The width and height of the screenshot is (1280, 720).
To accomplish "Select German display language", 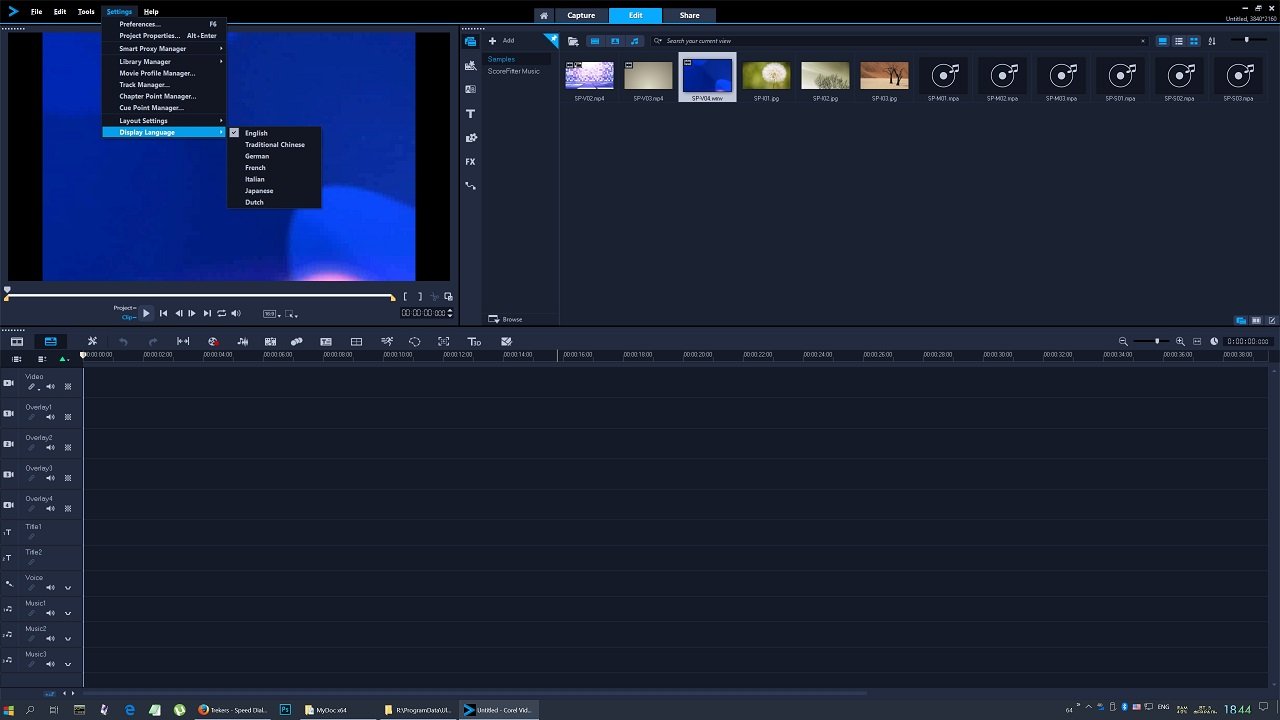I will click(257, 156).
